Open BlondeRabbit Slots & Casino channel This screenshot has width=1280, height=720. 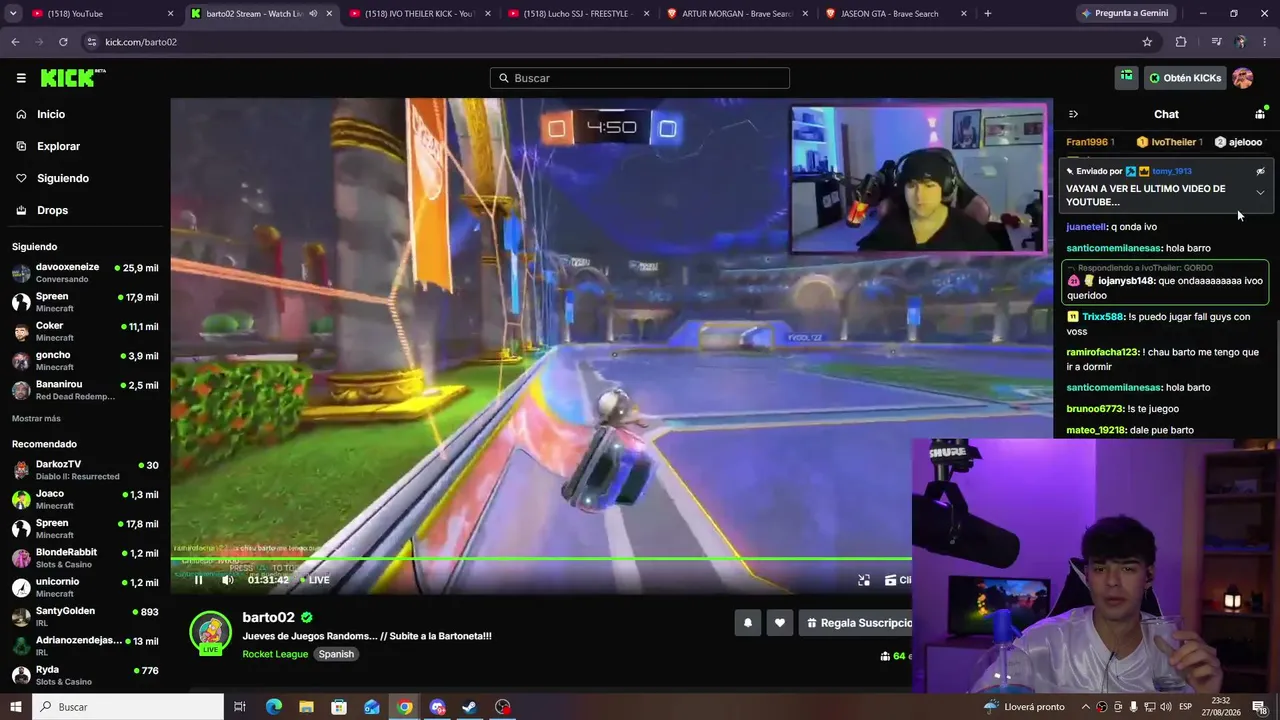tap(85, 558)
